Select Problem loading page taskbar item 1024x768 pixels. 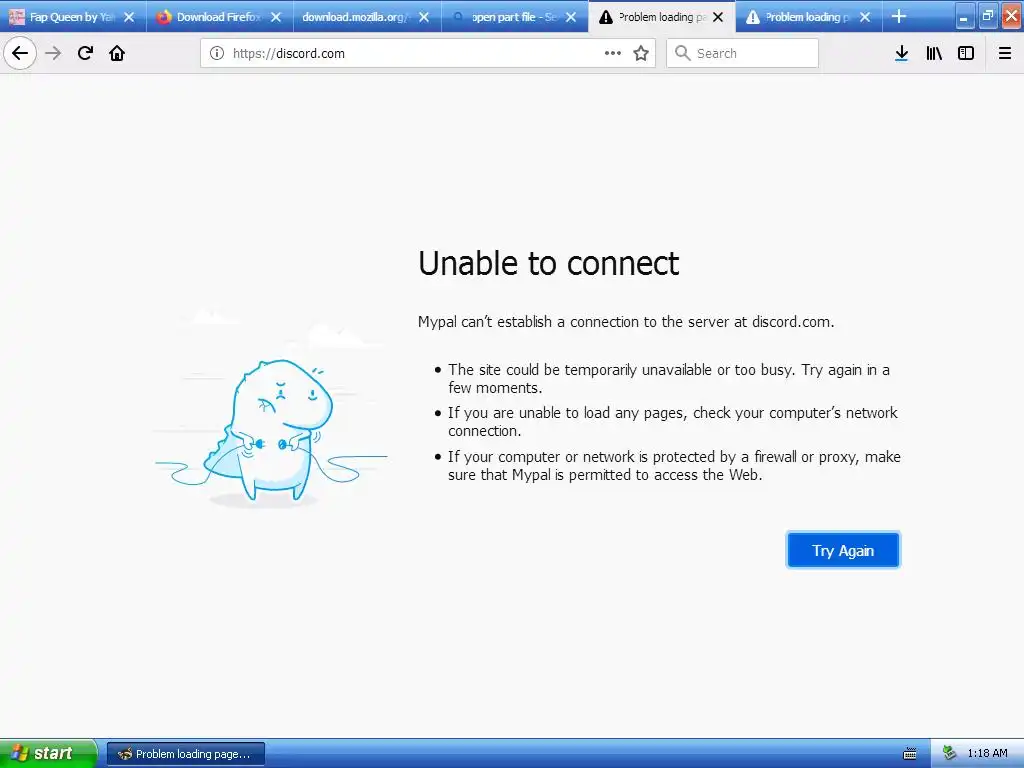pyautogui.click(x=185, y=754)
